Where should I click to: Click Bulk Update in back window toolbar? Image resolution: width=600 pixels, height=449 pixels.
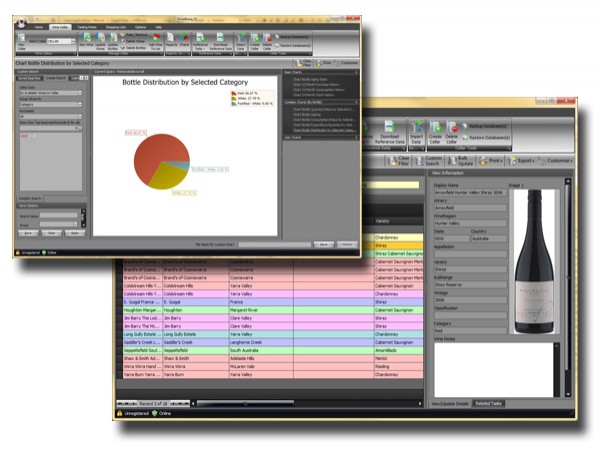pos(461,161)
